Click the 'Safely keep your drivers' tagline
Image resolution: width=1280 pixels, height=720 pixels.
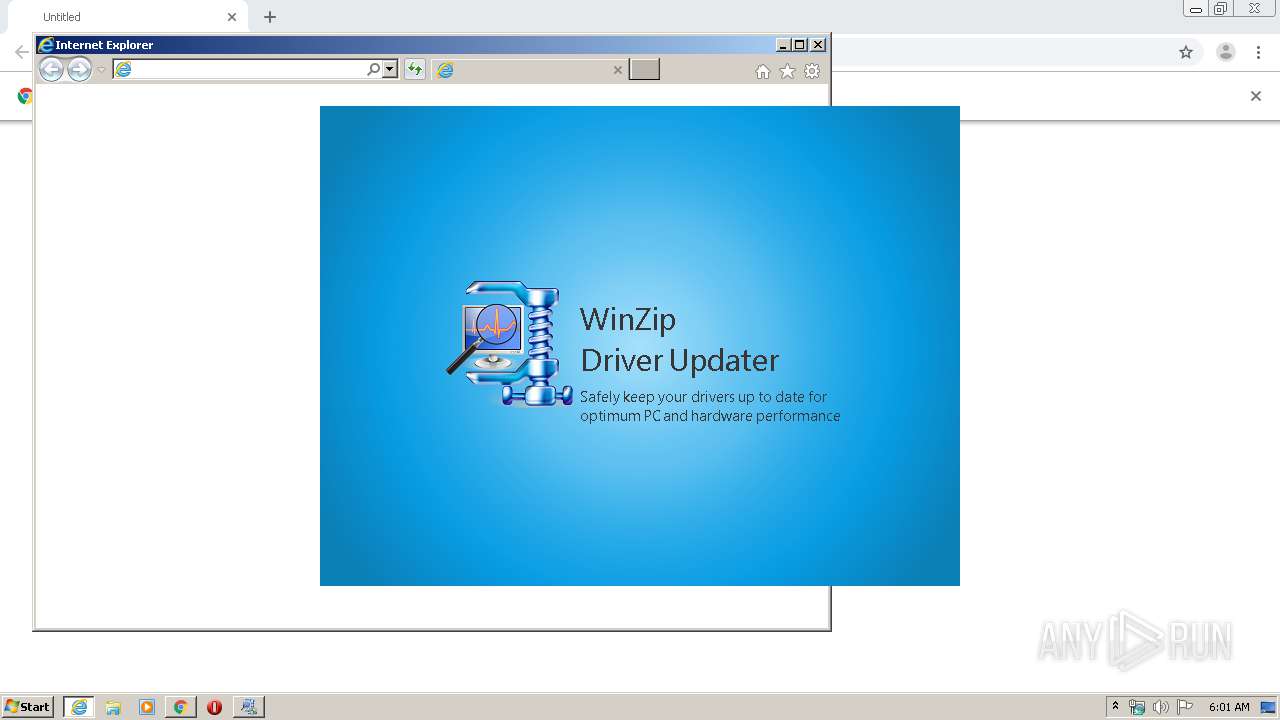pos(710,406)
